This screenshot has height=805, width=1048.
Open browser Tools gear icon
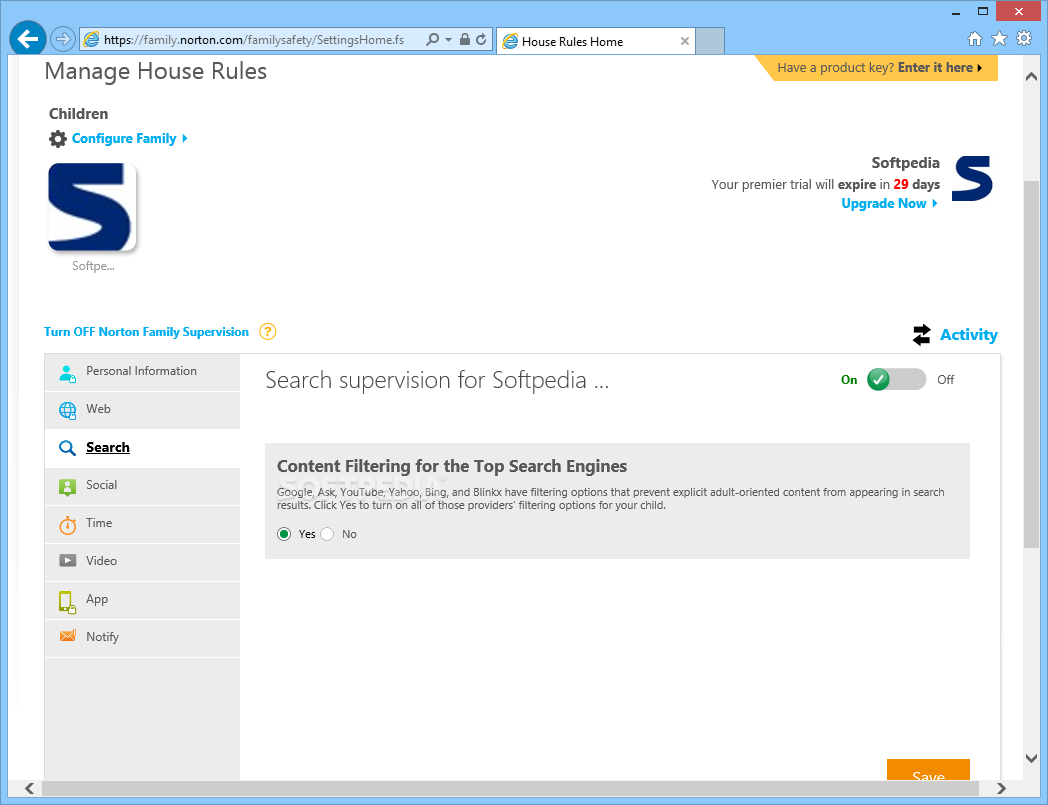[1024, 39]
